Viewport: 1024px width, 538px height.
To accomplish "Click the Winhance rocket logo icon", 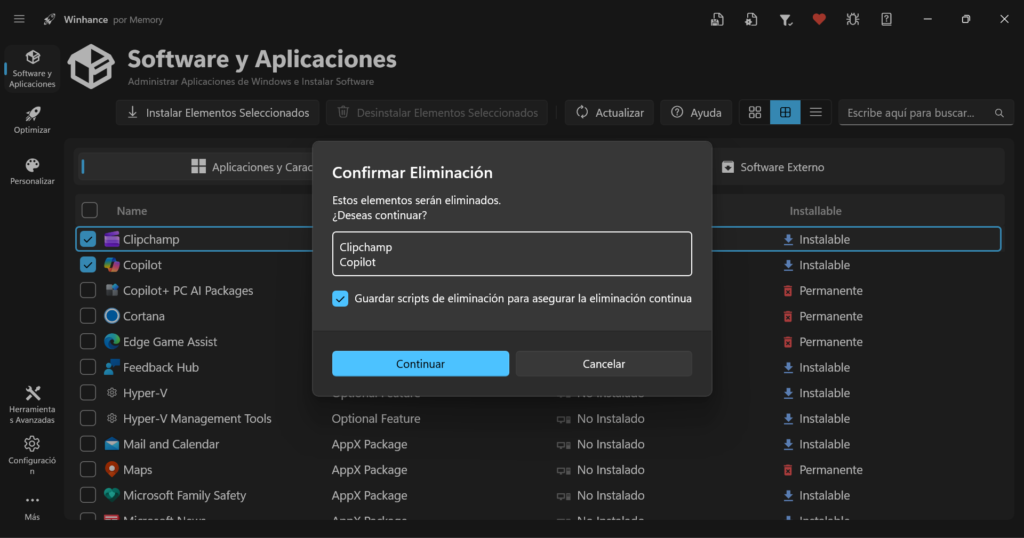I will pos(49,20).
